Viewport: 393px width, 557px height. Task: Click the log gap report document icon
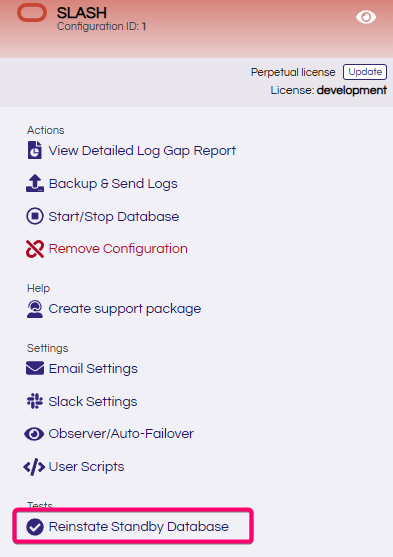pyautogui.click(x=35, y=150)
